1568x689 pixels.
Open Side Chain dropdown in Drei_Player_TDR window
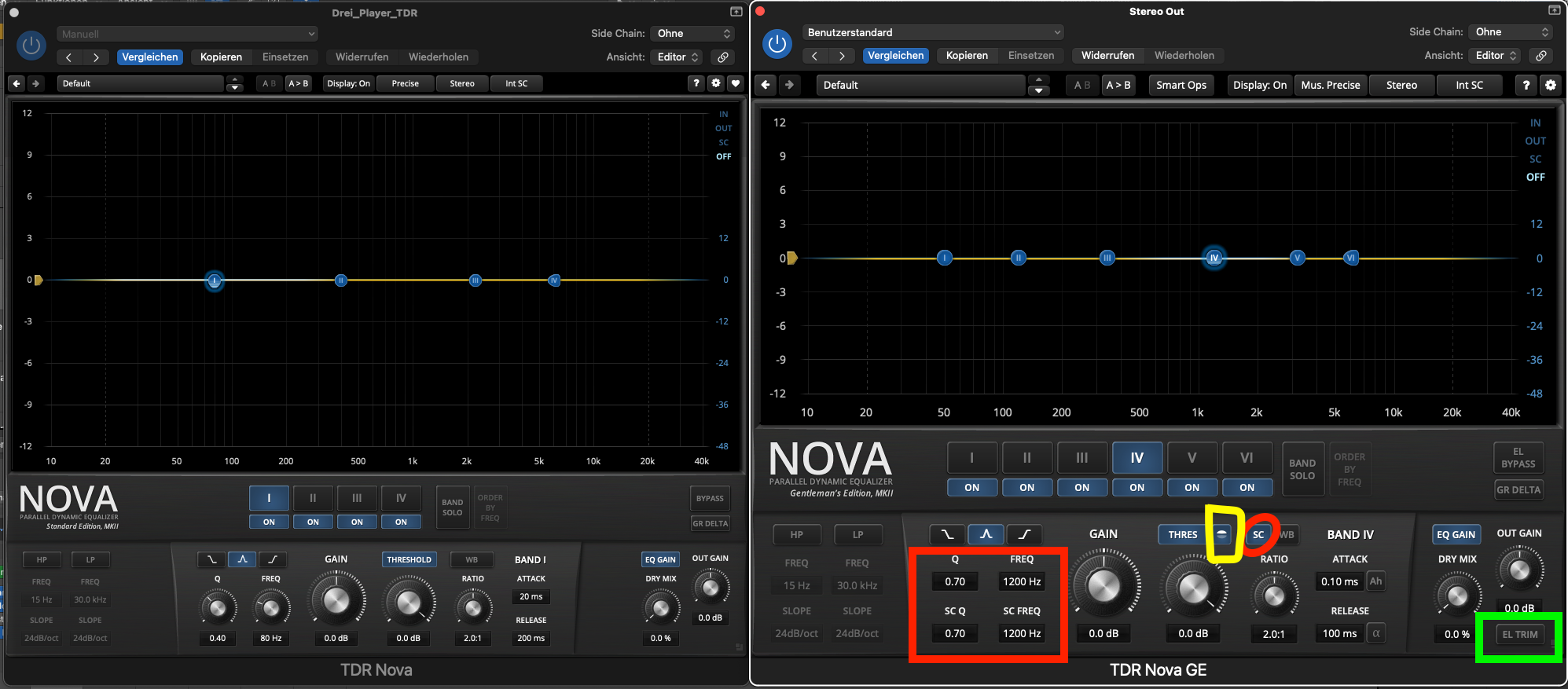694,34
